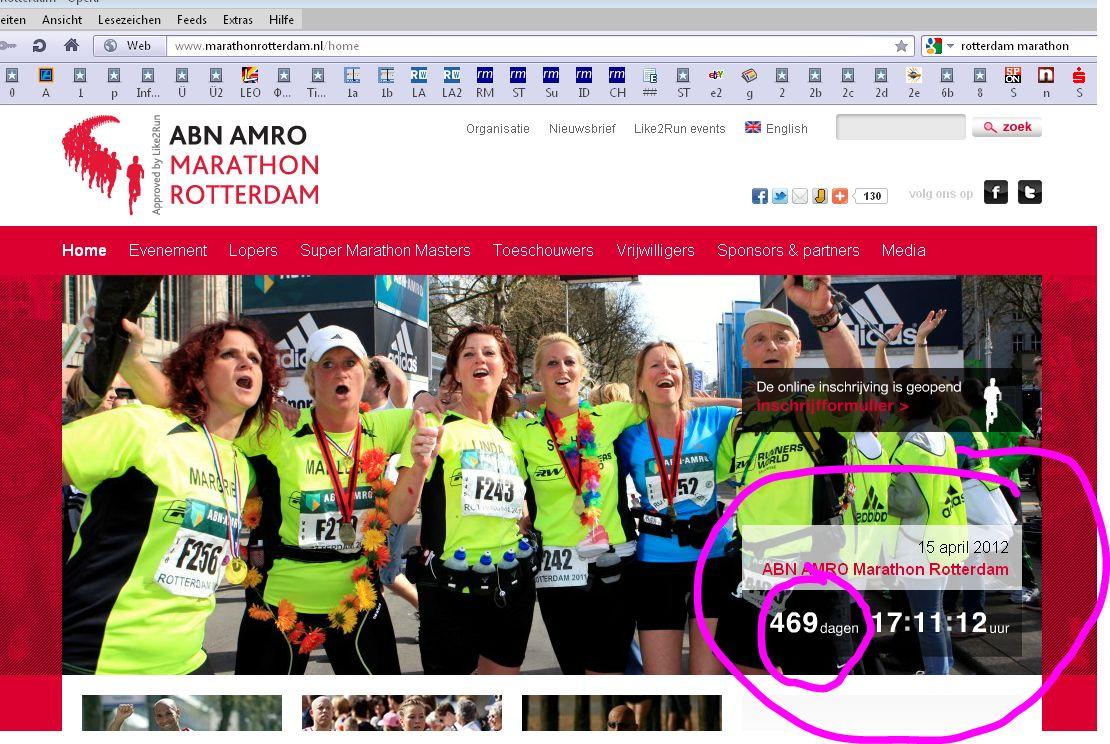Open the 'CH' rm bookmark
The image size is (1110, 744).
pos(617,82)
